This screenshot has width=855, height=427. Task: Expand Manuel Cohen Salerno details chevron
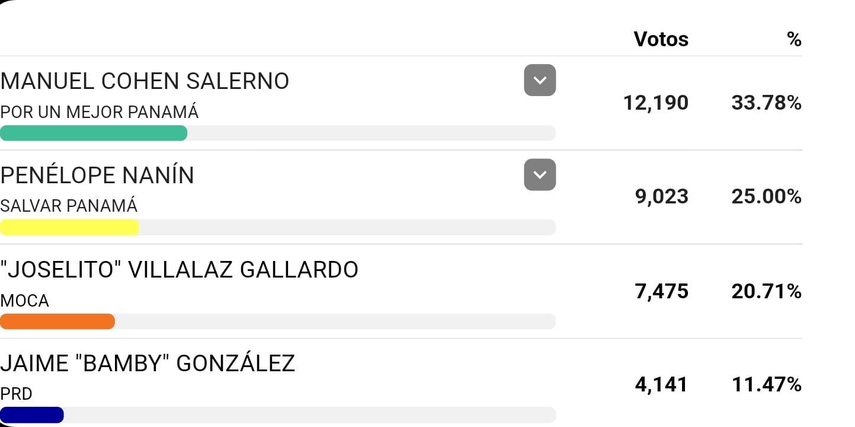pos(539,80)
